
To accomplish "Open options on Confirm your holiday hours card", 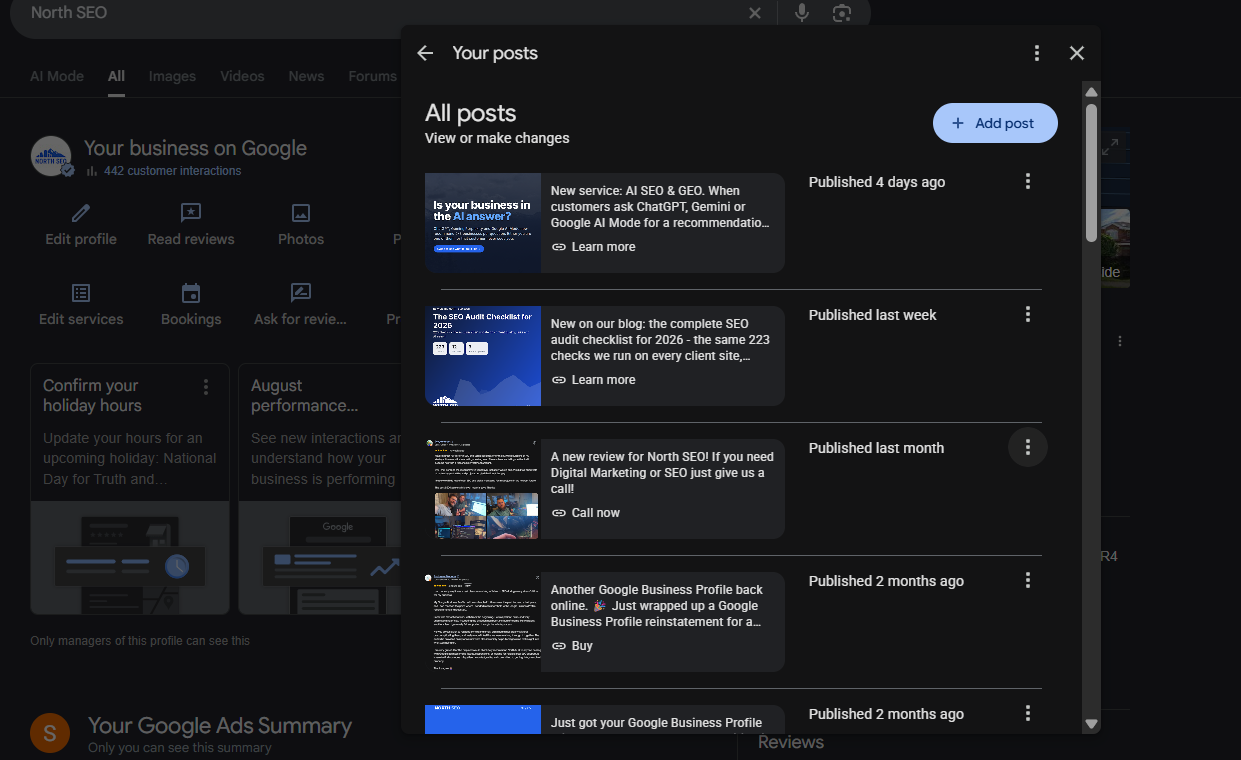I will (x=206, y=387).
